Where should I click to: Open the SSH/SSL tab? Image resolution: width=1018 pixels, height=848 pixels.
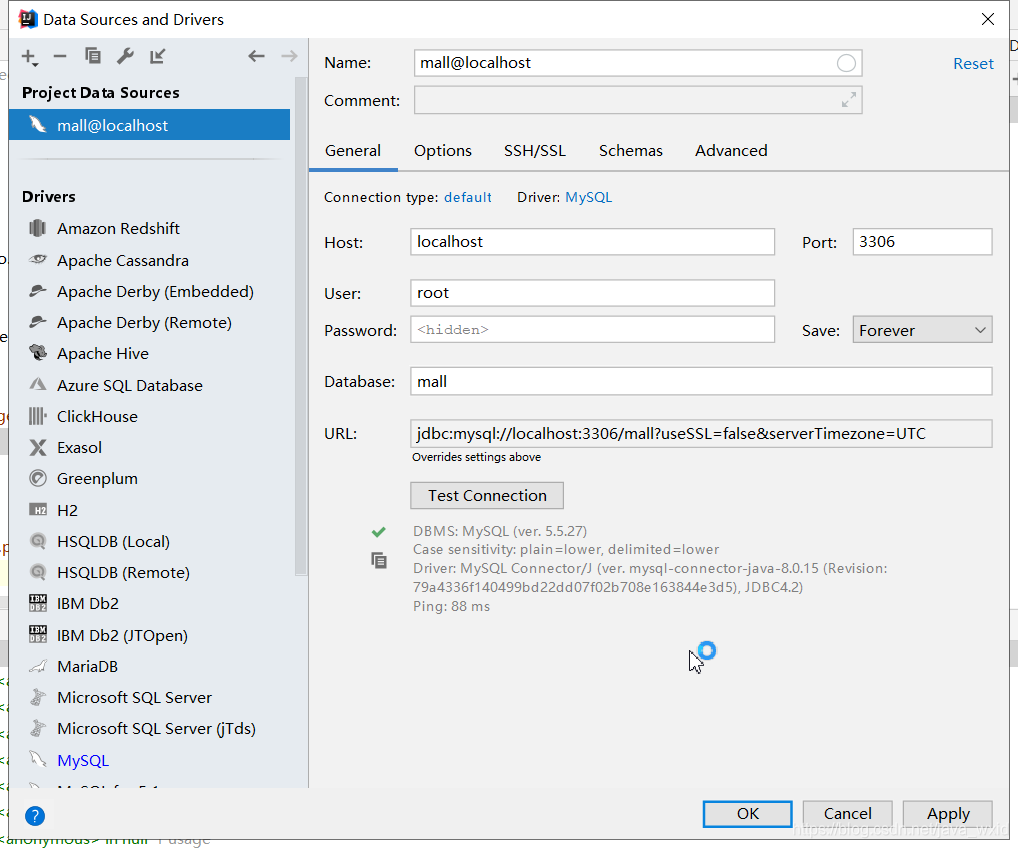[x=535, y=151]
